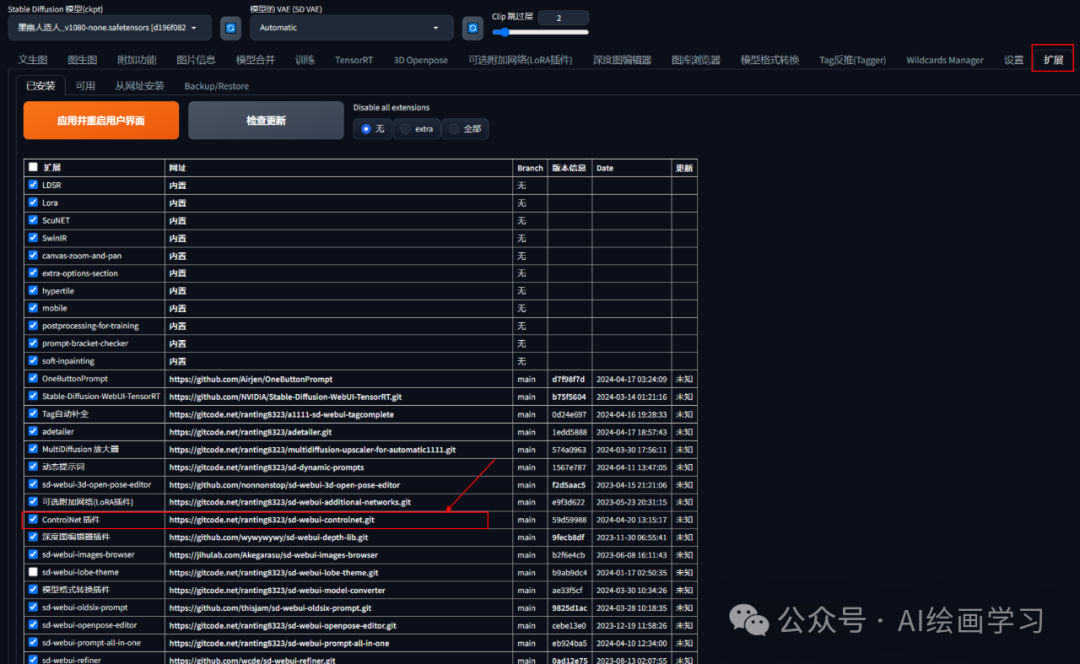
Task: Toggle the header select-all 扩展 checkbox
Action: click(x=33, y=167)
